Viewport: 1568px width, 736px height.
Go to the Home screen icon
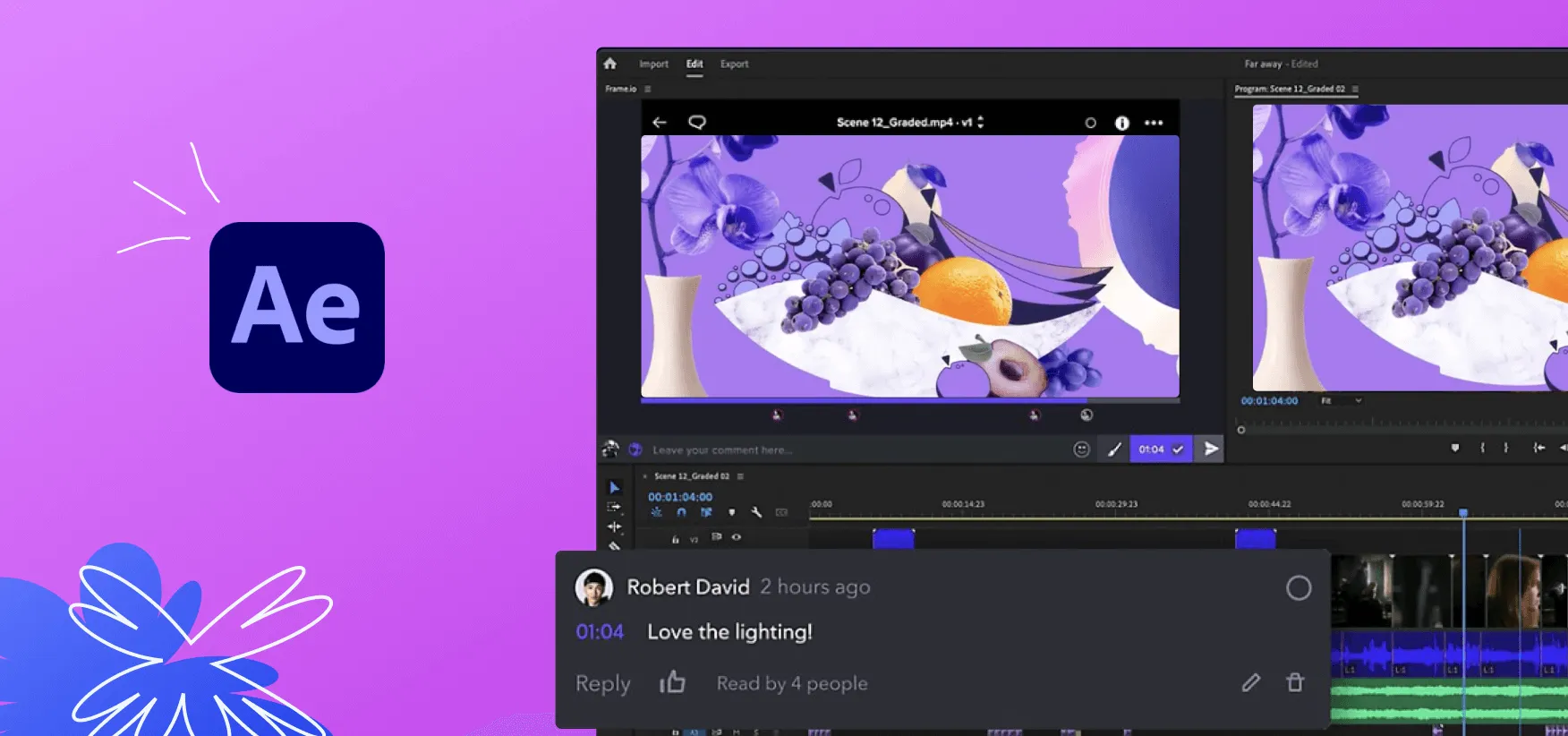(609, 64)
